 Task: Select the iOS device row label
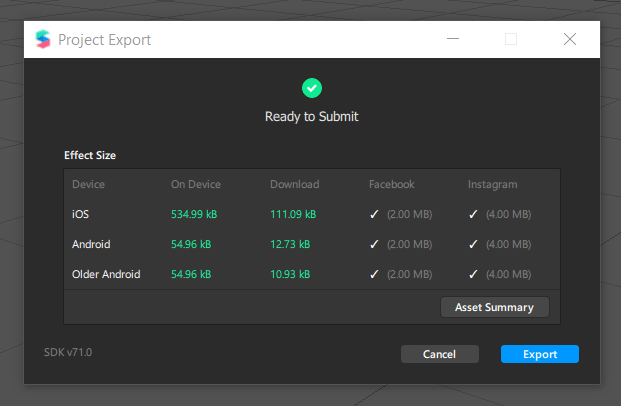click(x=80, y=214)
